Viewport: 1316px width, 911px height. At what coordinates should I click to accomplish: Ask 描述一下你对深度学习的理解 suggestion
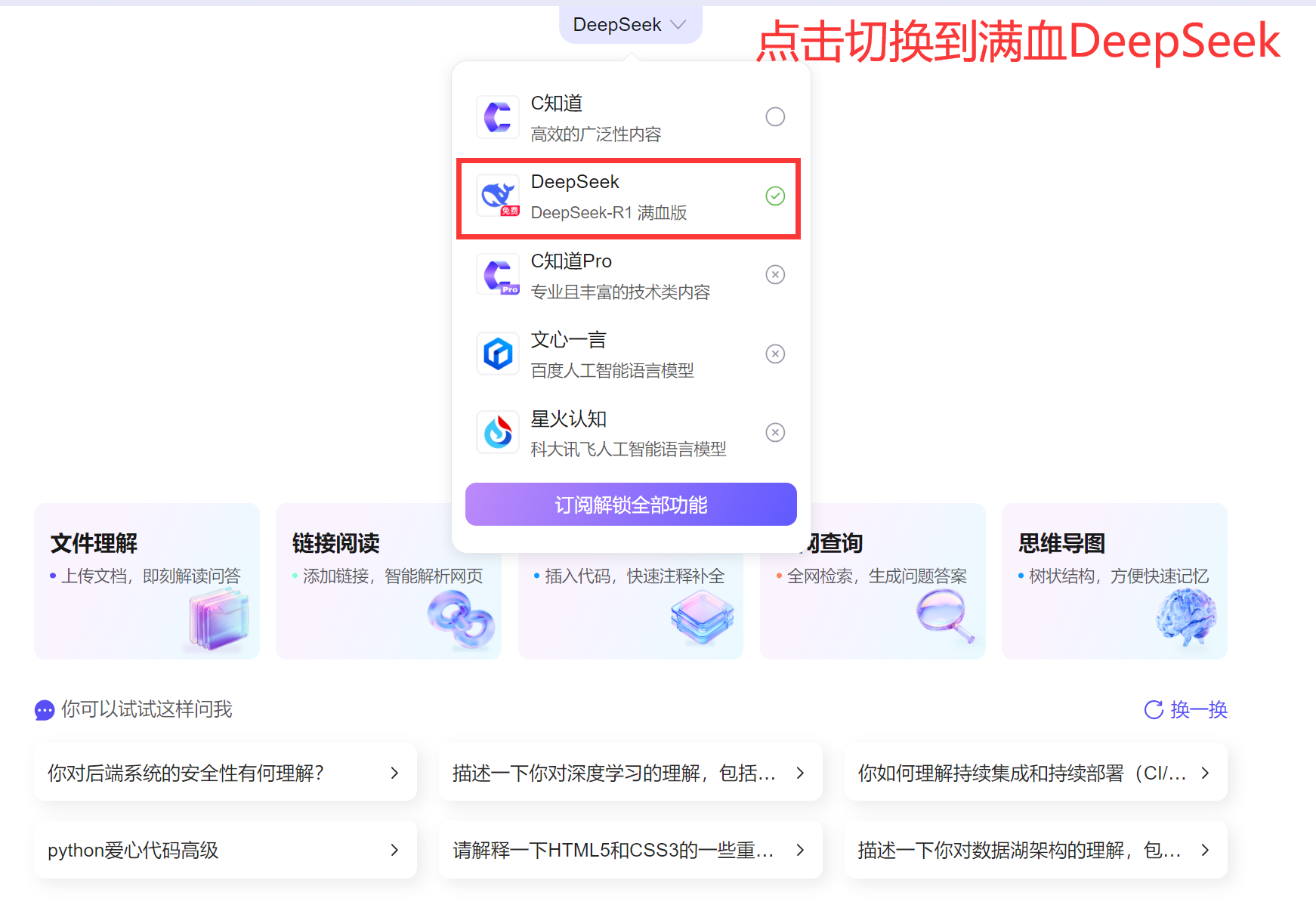click(x=631, y=772)
